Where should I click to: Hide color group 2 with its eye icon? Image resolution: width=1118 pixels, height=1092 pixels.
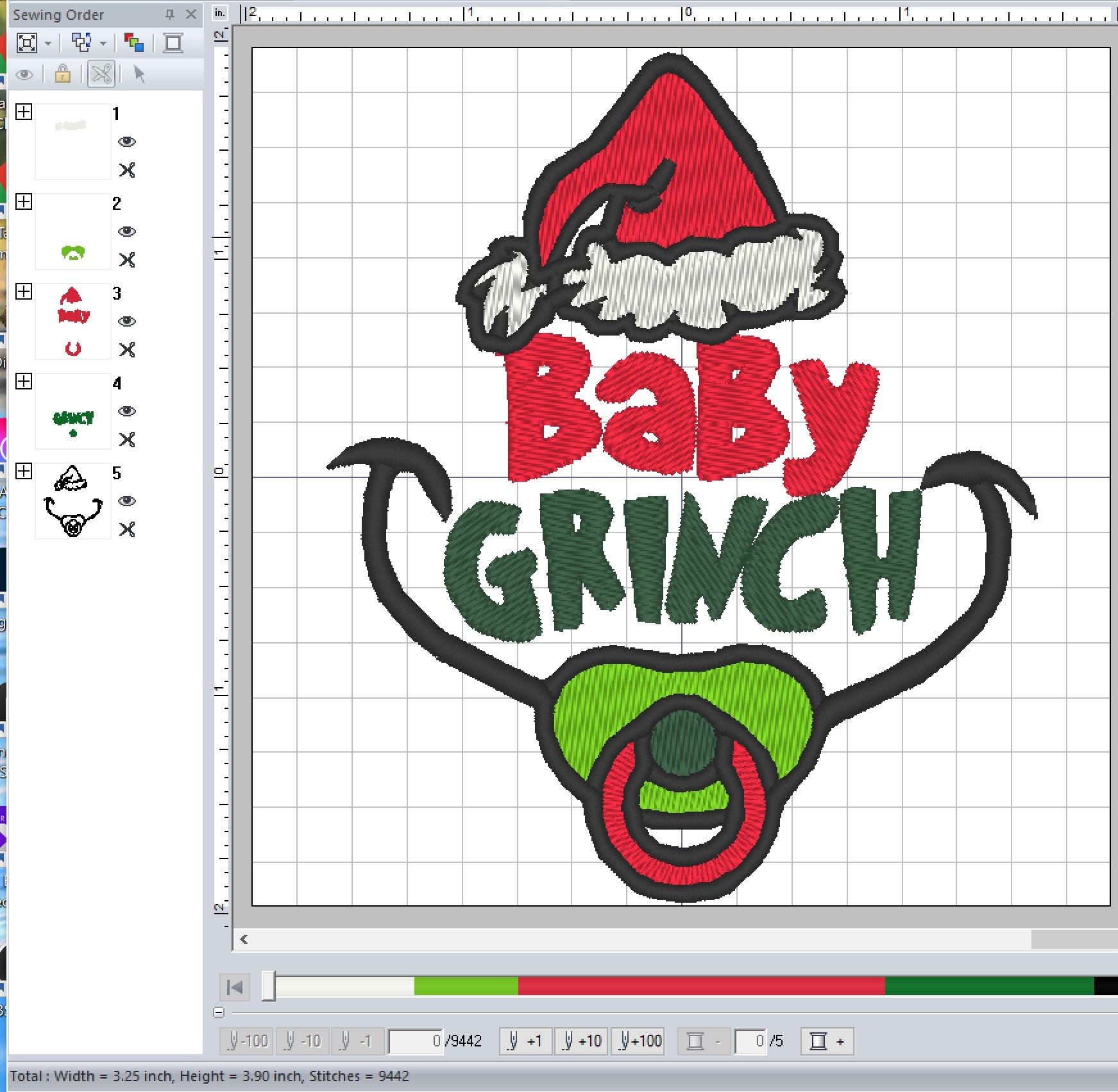(127, 232)
